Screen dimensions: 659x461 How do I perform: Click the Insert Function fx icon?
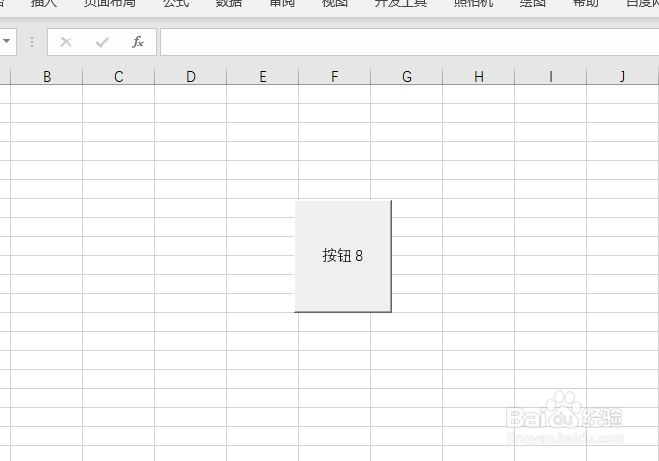point(138,42)
